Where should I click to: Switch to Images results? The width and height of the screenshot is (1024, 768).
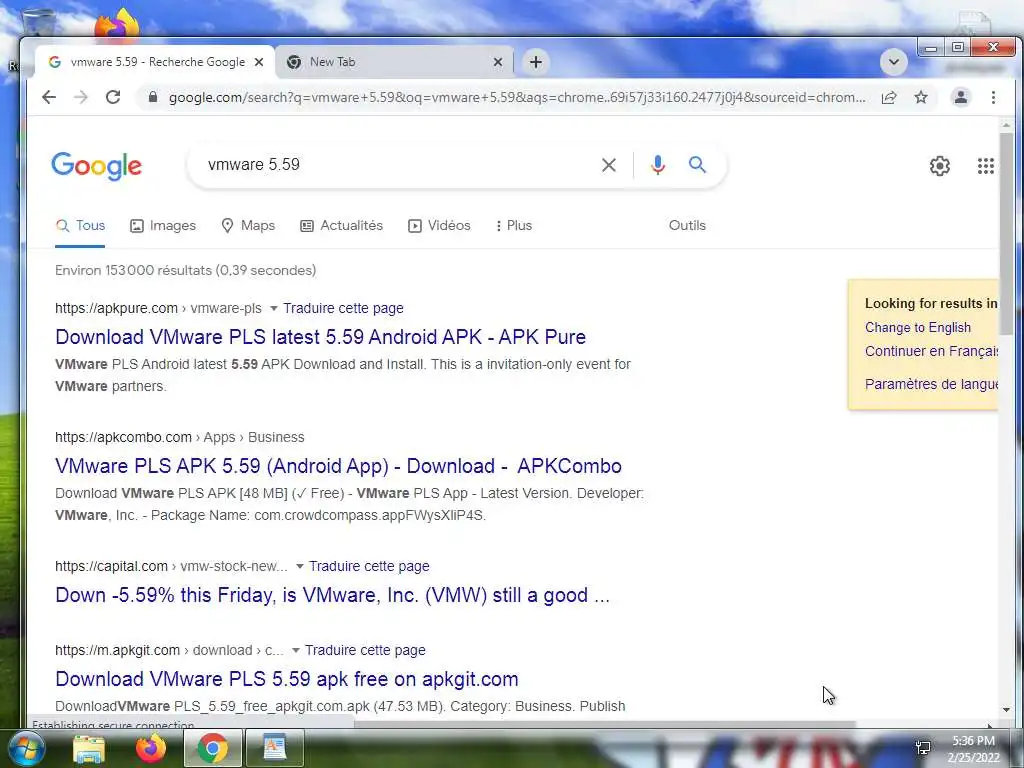163,226
